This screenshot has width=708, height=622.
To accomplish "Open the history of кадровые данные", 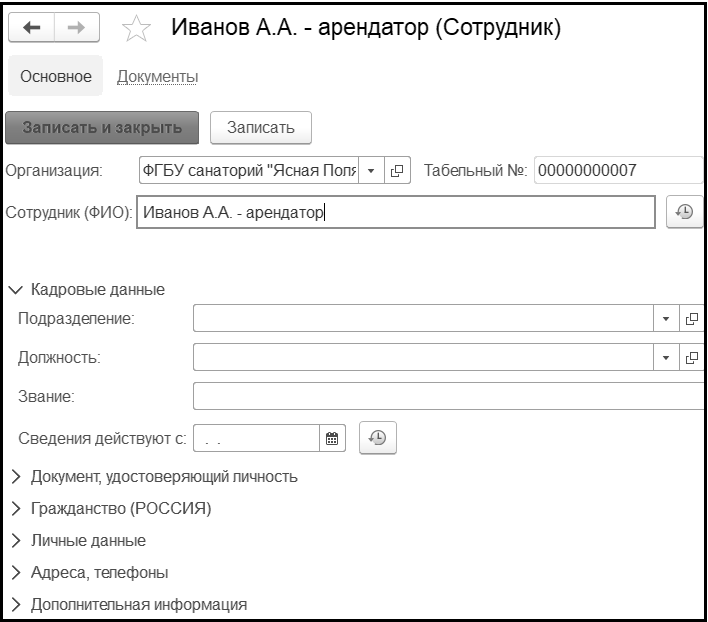I will click(377, 438).
